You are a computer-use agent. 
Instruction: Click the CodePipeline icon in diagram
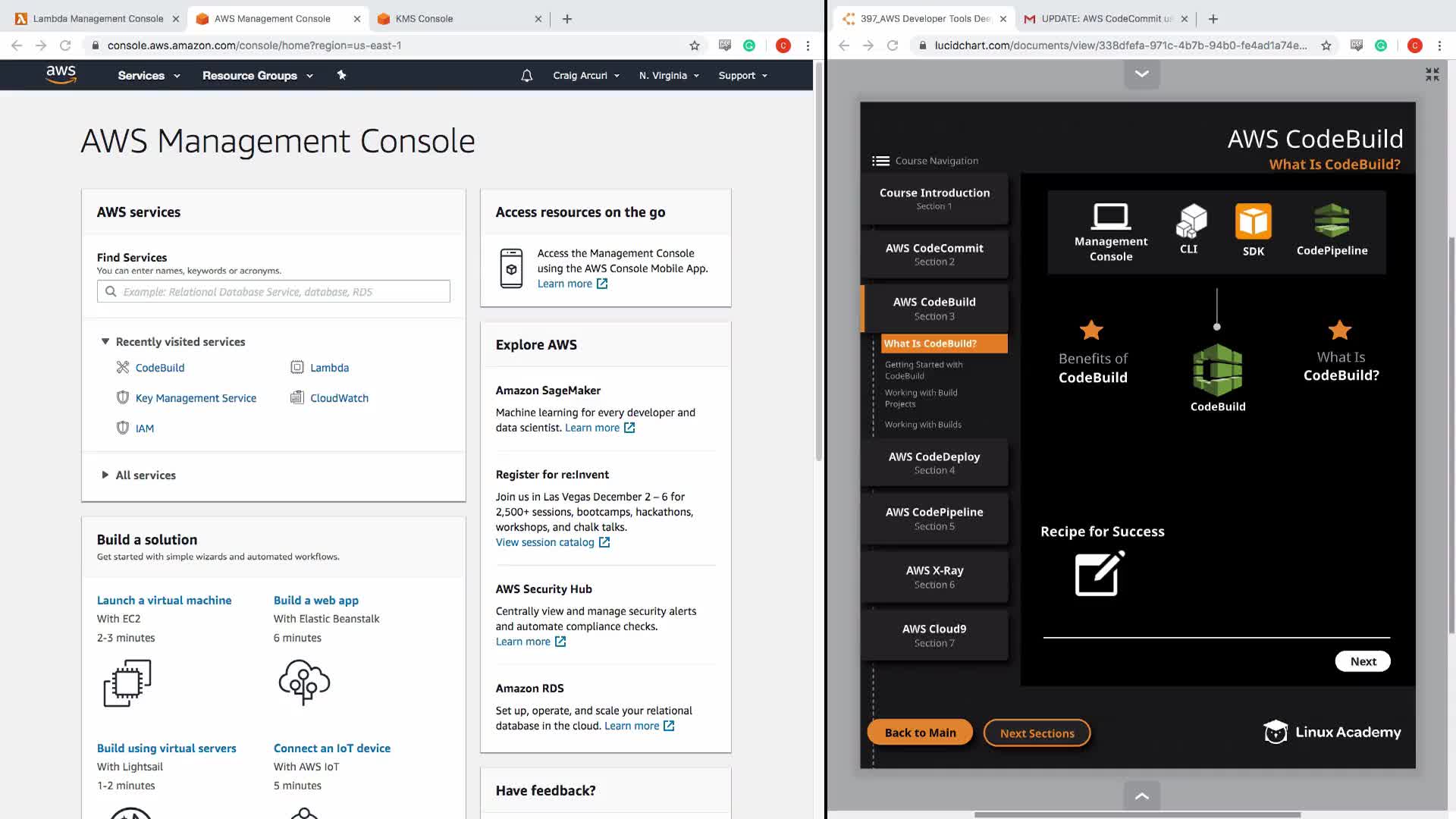1332,221
